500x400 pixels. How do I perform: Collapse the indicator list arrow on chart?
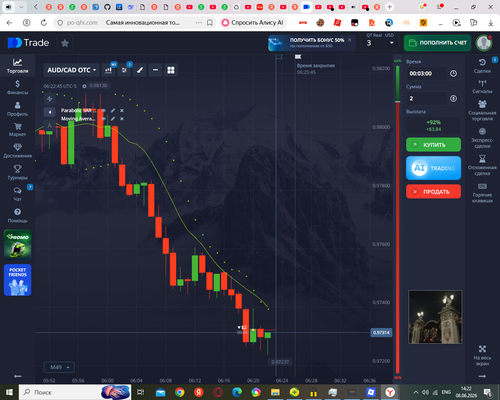[49, 112]
